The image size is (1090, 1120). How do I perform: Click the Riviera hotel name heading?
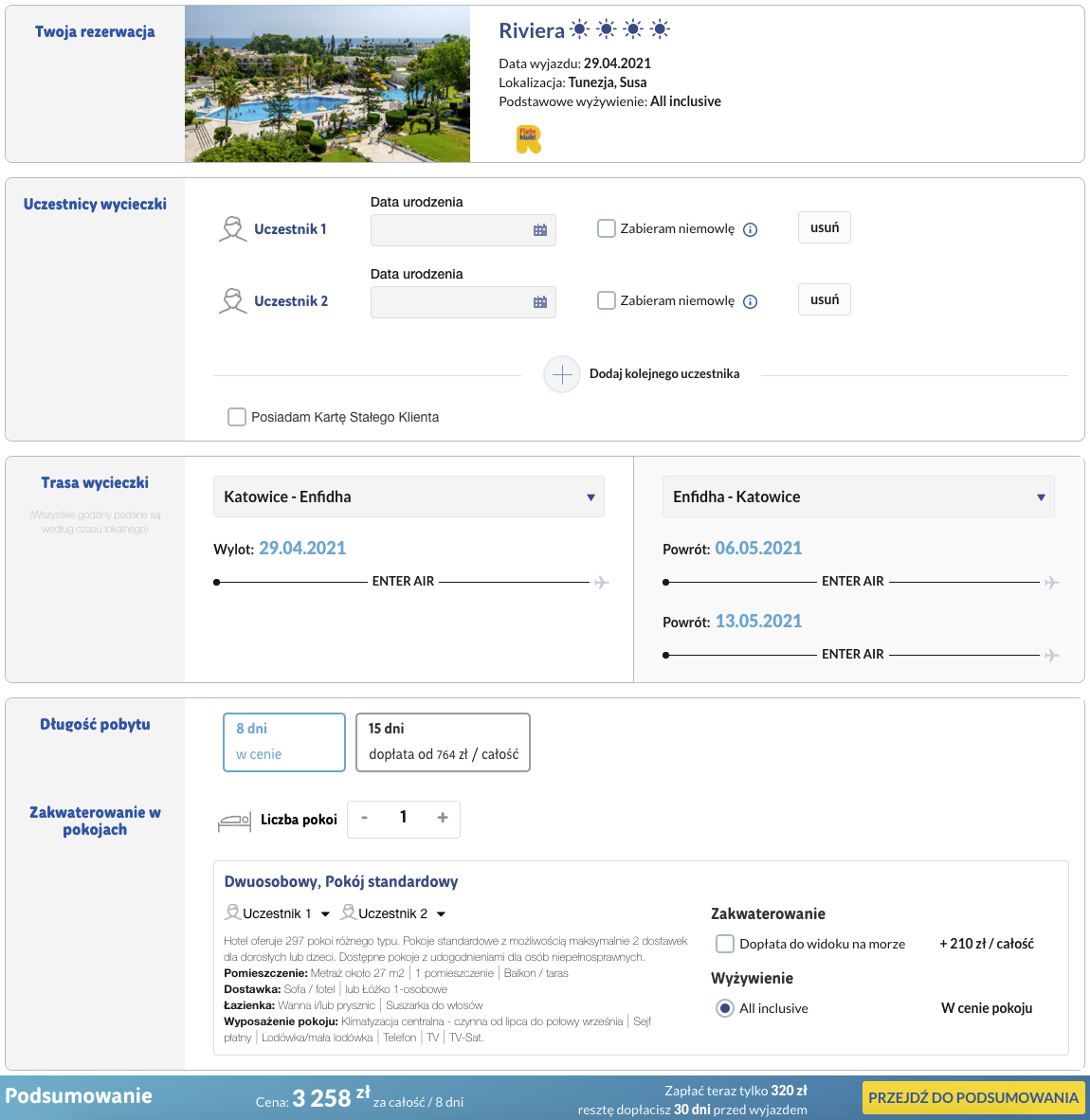tap(532, 30)
